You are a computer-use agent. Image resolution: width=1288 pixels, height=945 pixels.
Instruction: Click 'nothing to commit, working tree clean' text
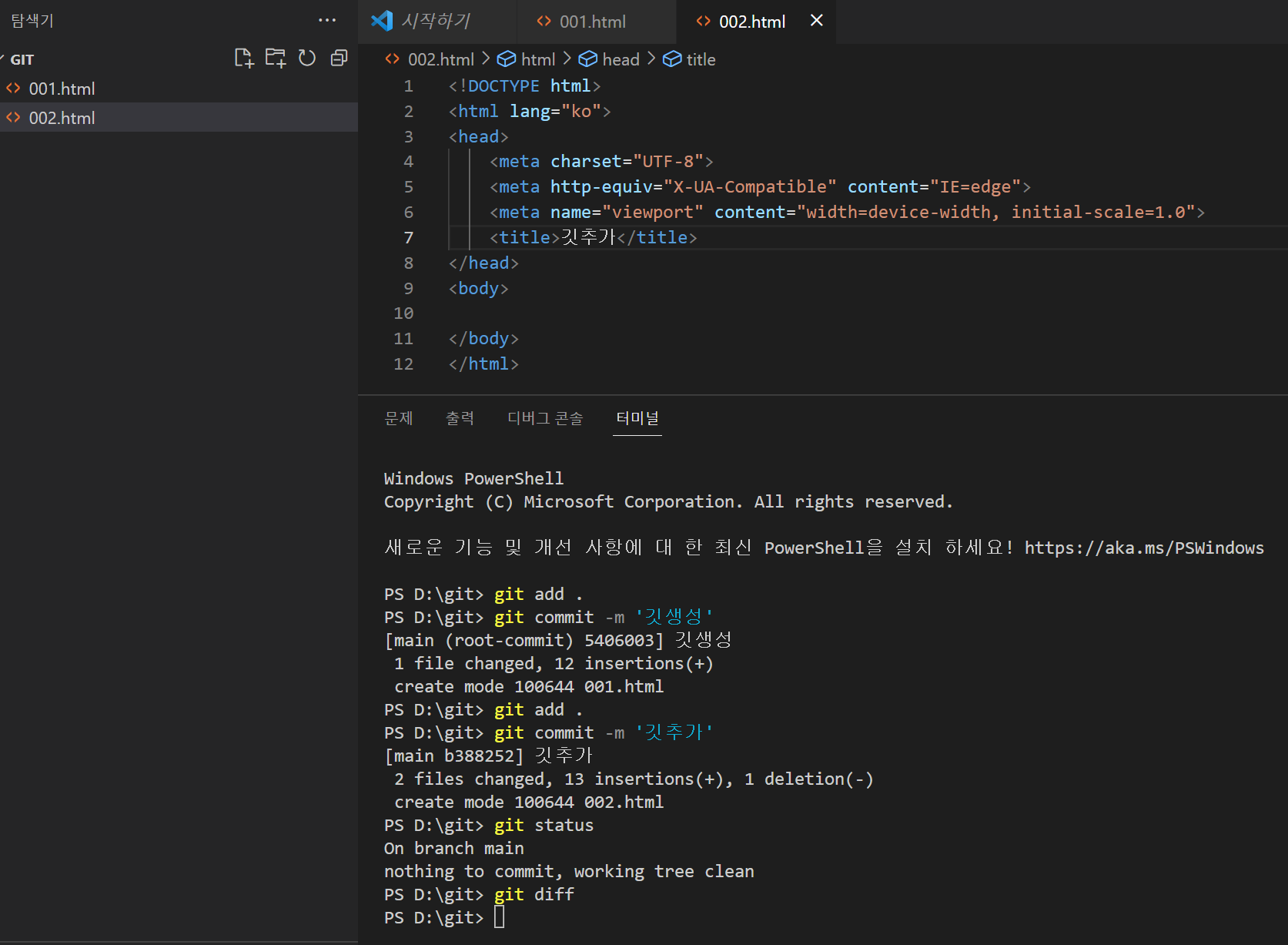click(569, 872)
